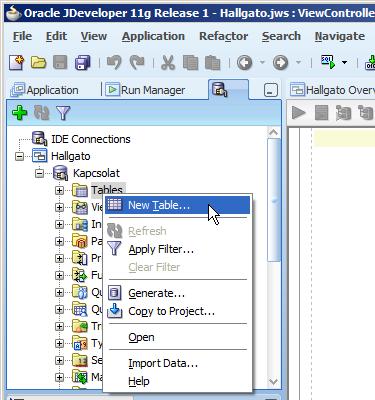Image resolution: width=375 pixels, height=400 pixels.
Task: Open the Refactor menu
Action: tap(223, 36)
